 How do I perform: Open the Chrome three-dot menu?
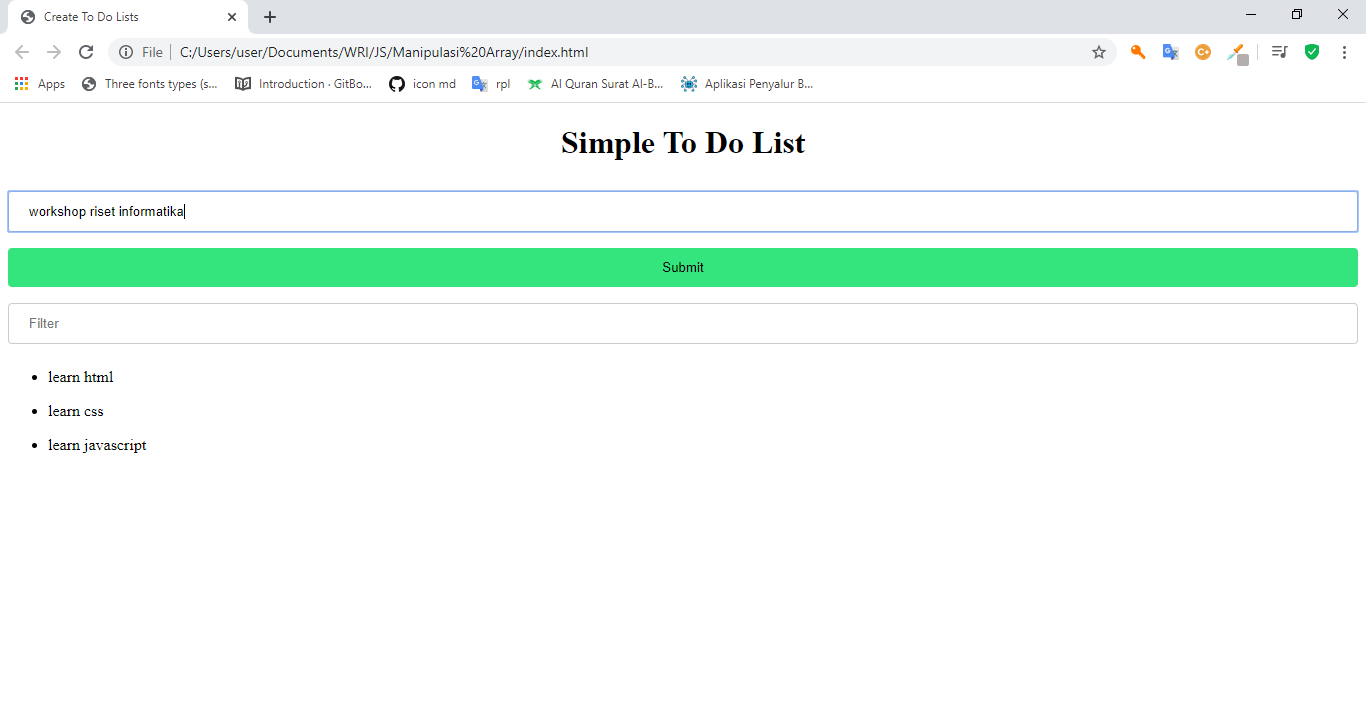pyautogui.click(x=1344, y=52)
